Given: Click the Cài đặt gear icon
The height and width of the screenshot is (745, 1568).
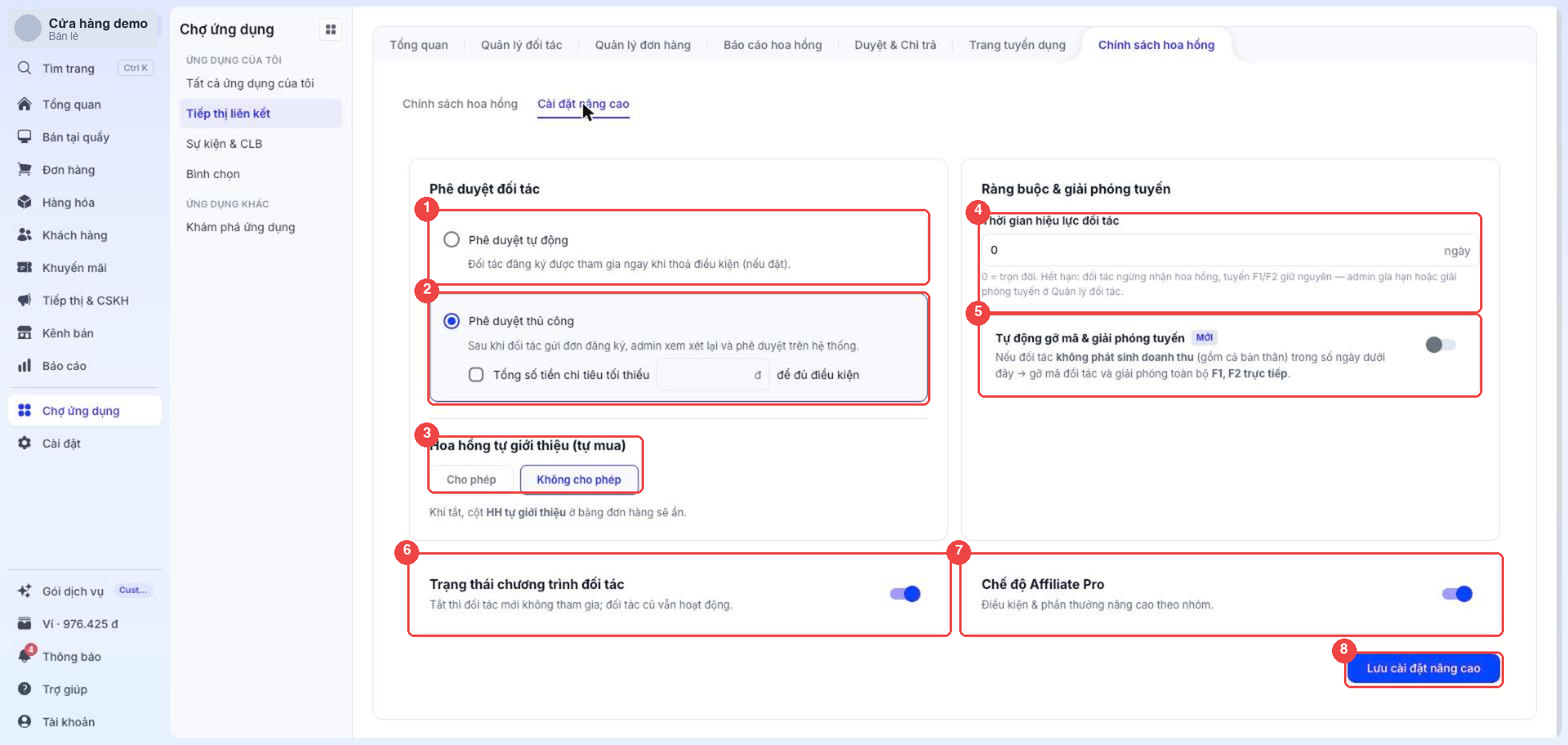Looking at the screenshot, I should tap(25, 443).
